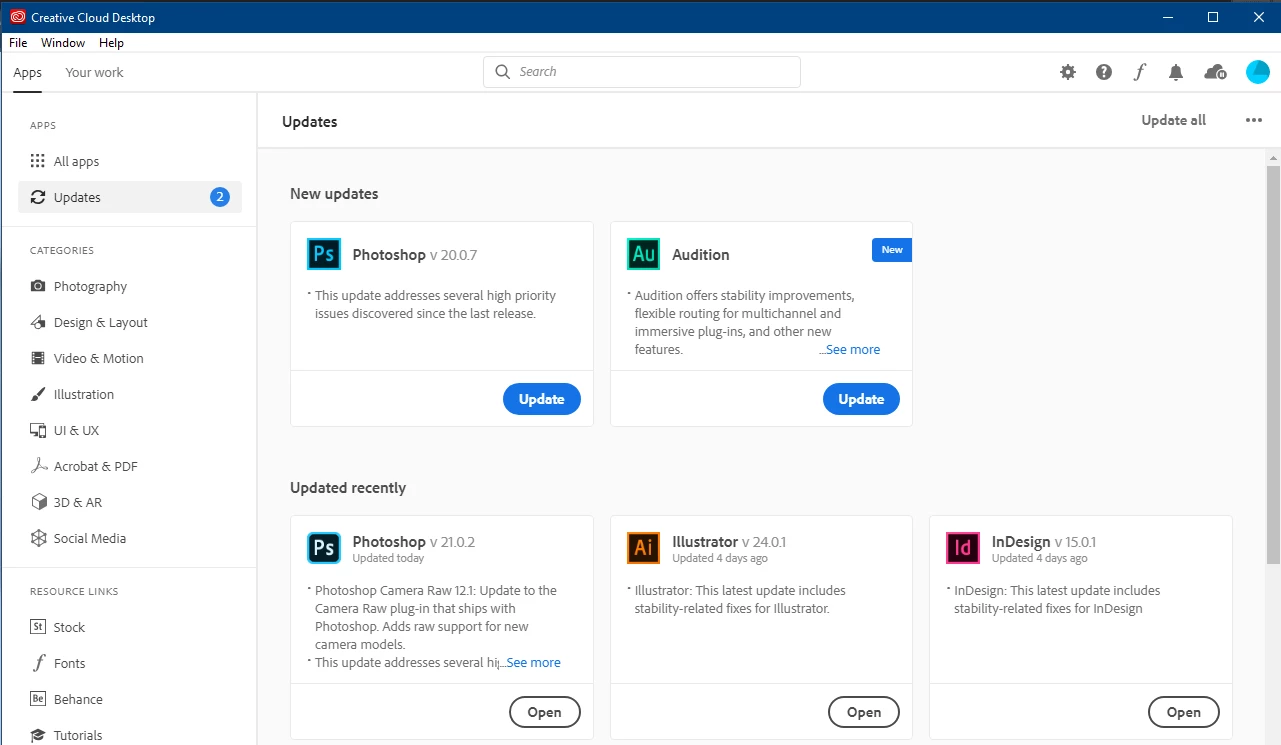Click the Illustration brush icon

pos(38,394)
